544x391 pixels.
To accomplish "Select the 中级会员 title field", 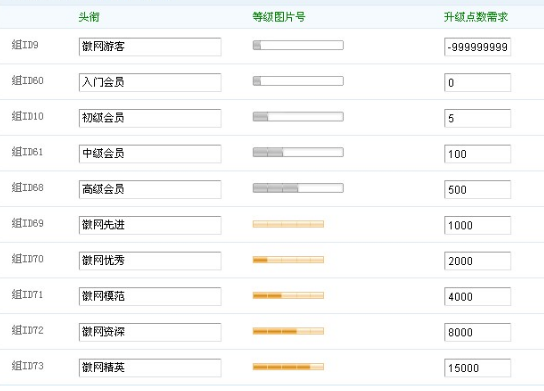I will (x=150, y=154).
